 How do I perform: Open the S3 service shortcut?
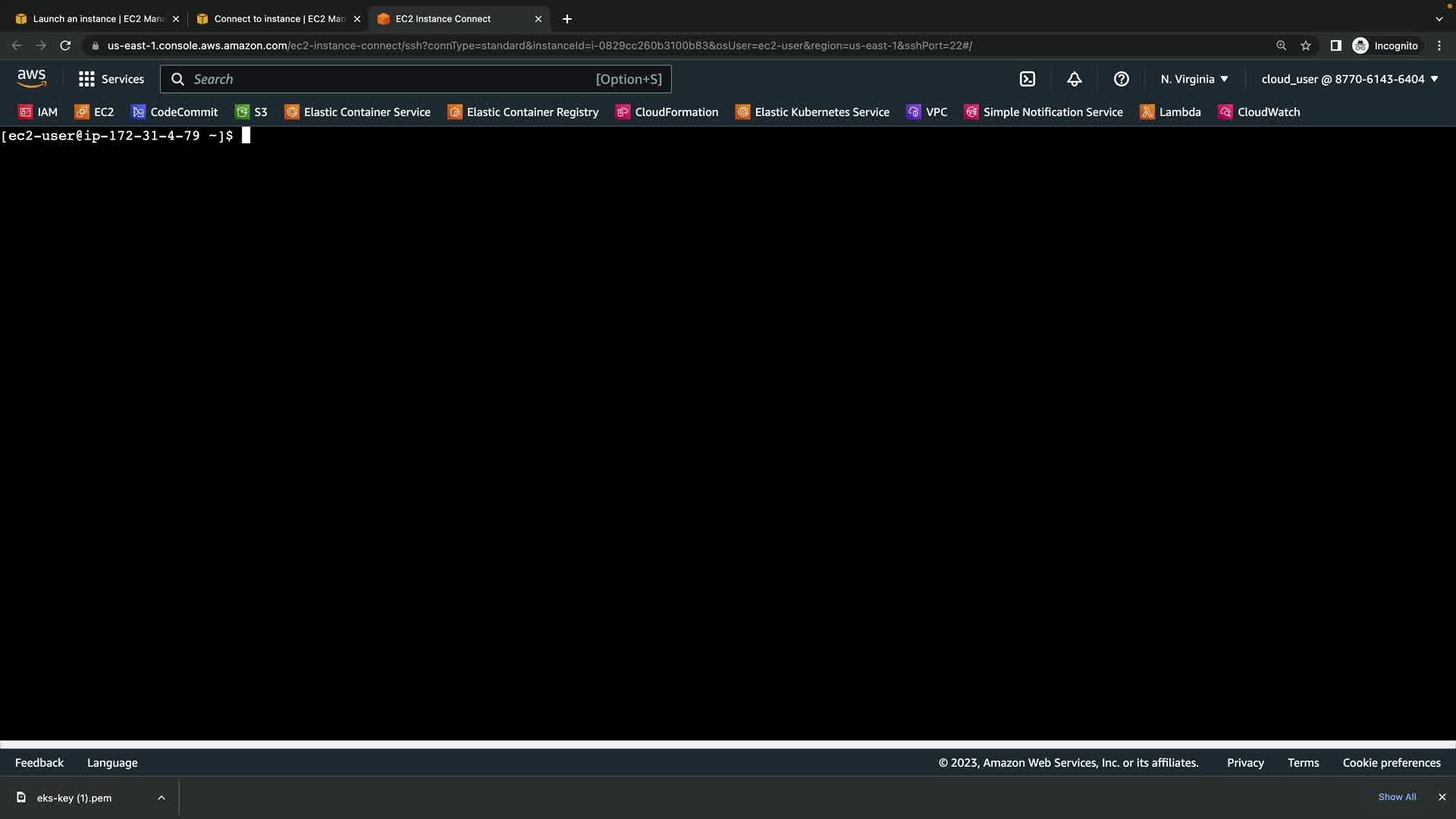pyautogui.click(x=252, y=112)
